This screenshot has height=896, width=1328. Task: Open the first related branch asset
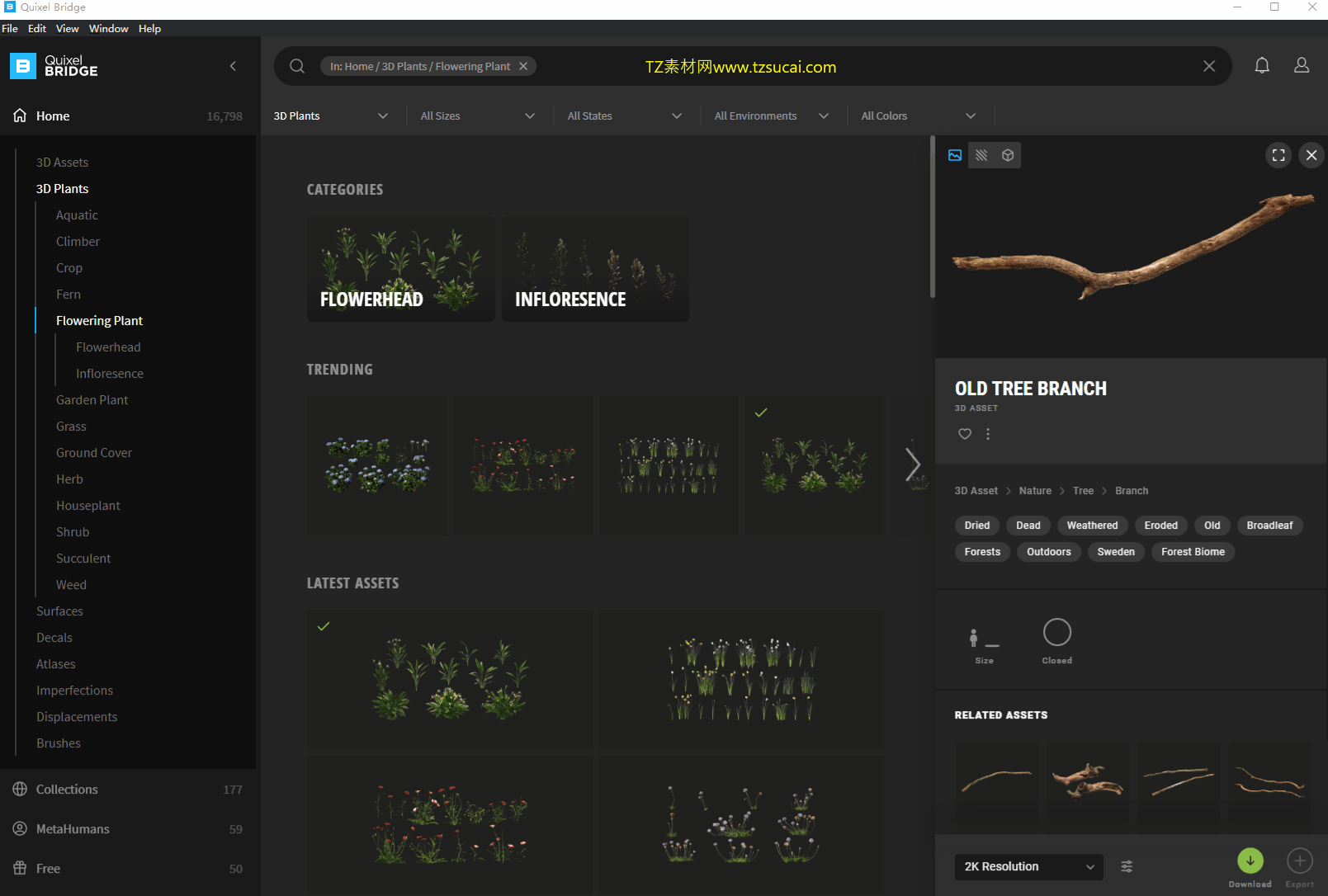click(997, 781)
